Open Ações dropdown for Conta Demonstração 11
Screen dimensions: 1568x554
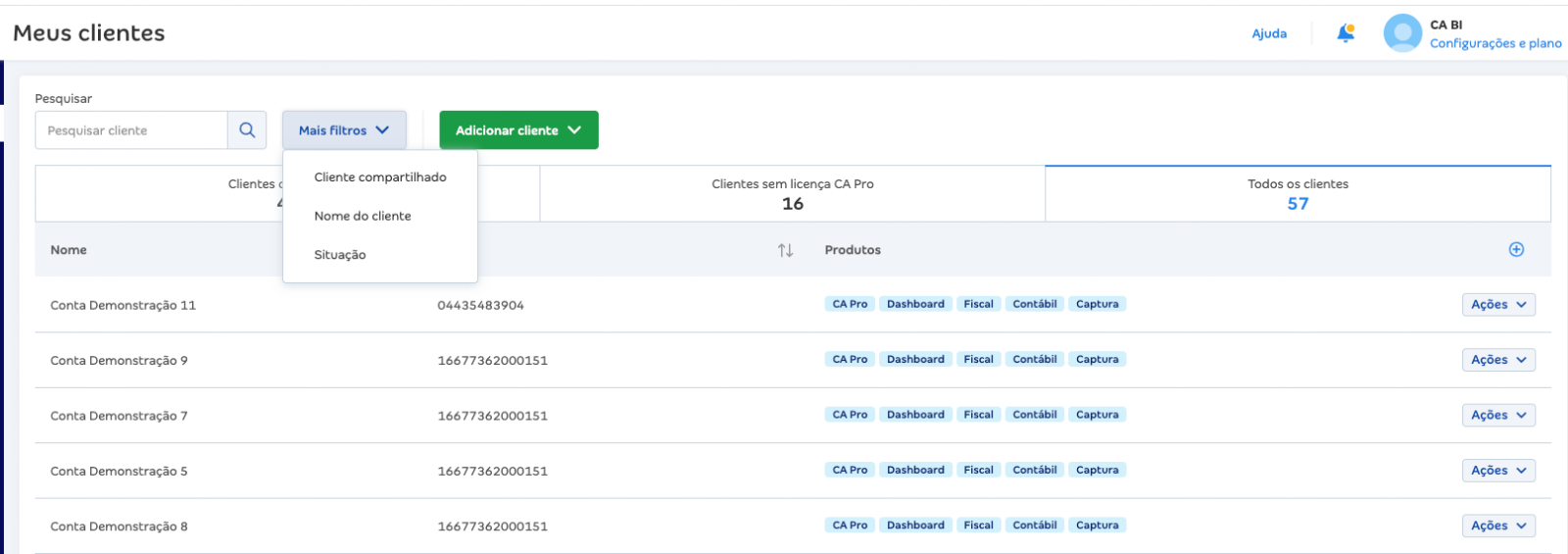click(1497, 305)
